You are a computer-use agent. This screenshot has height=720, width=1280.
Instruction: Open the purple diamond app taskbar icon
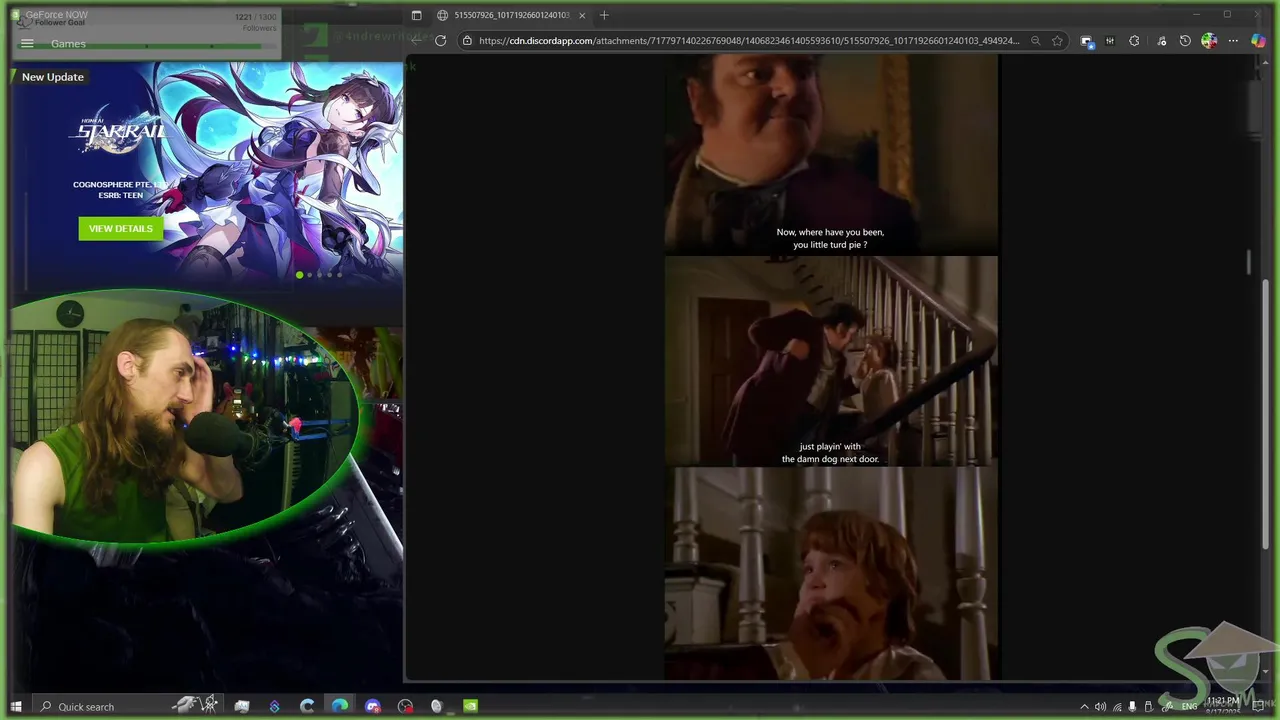(x=275, y=706)
